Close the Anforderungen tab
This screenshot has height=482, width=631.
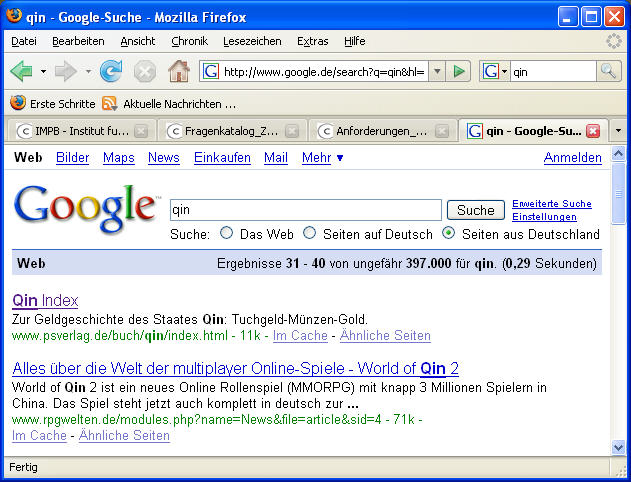[x=442, y=131]
